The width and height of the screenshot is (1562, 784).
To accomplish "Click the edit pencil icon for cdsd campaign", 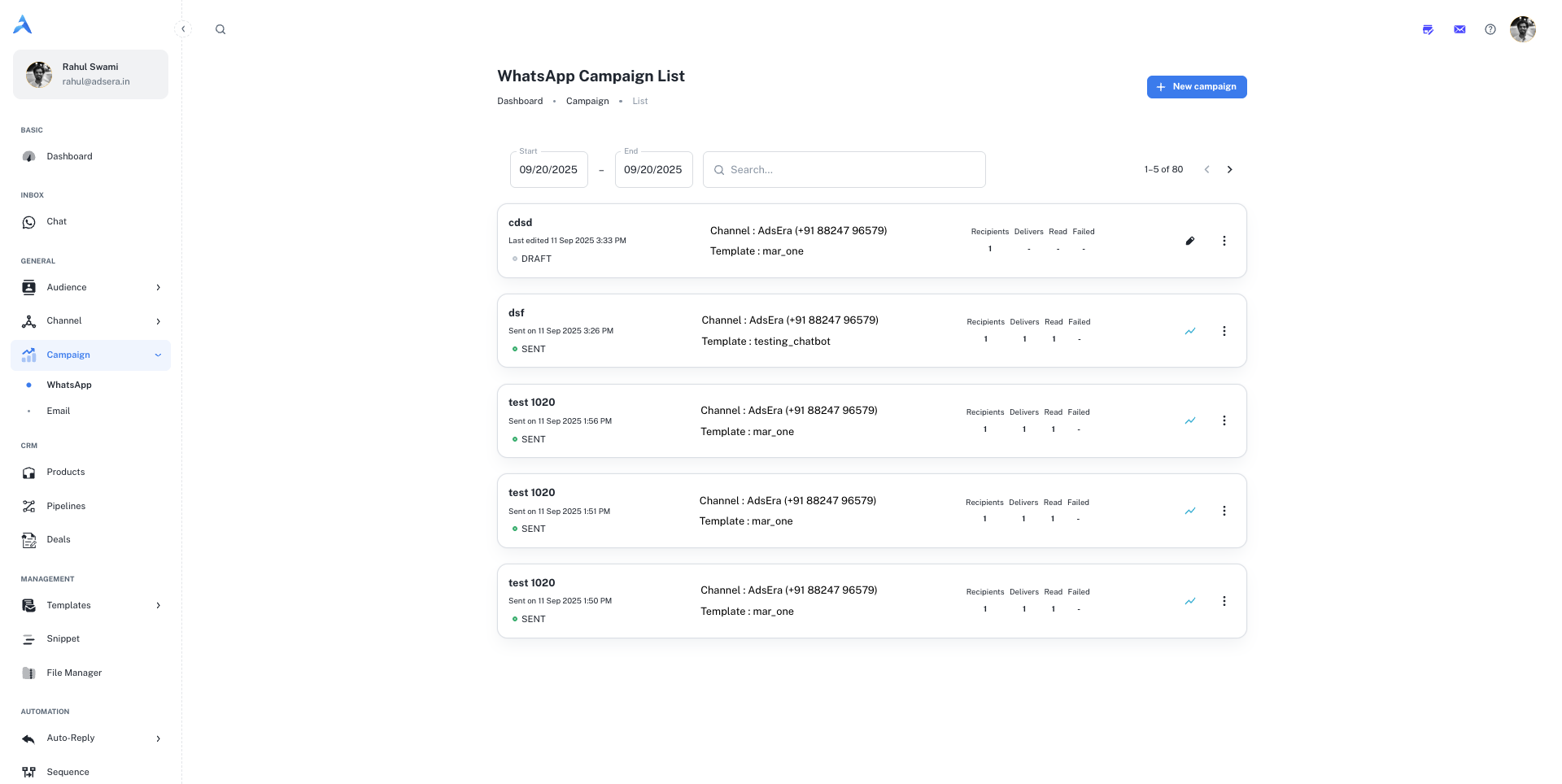I will [1189, 241].
